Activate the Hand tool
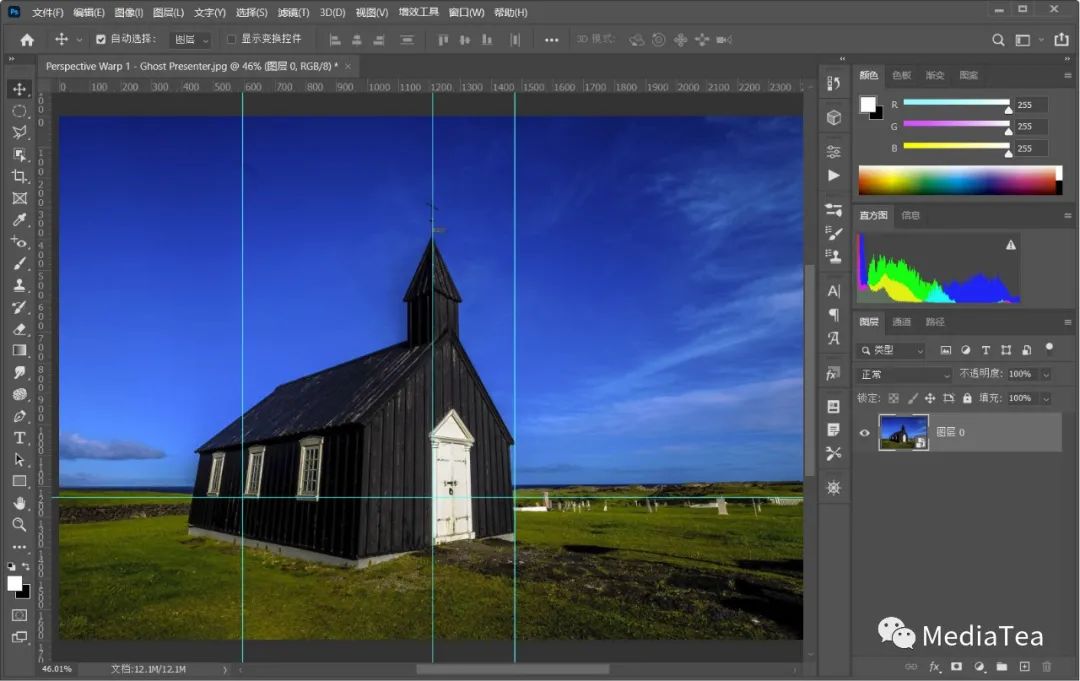The height and width of the screenshot is (681, 1080). (x=19, y=503)
